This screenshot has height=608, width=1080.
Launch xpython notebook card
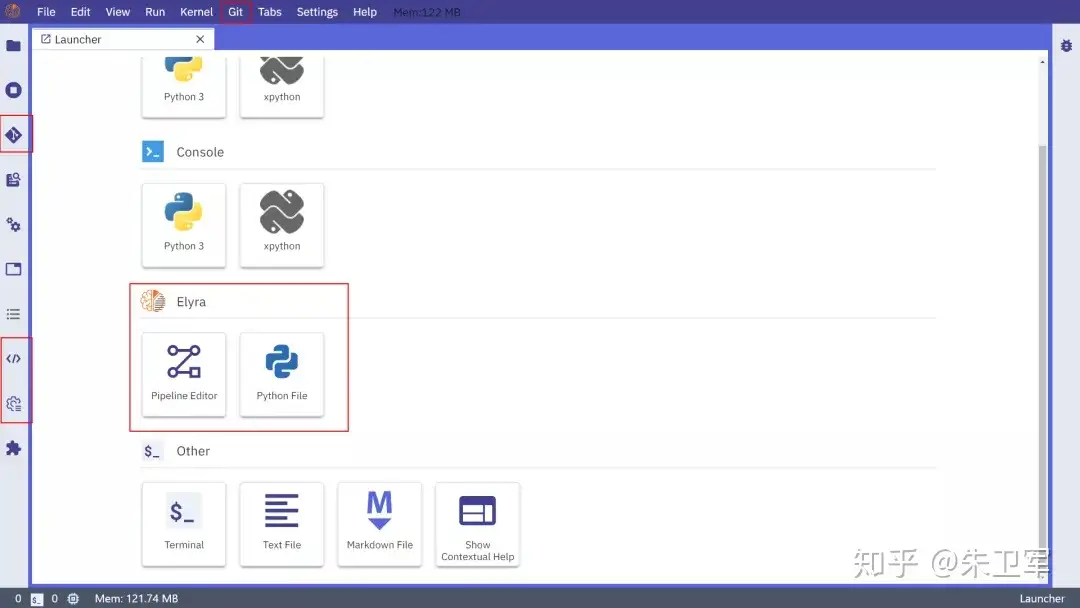(282, 85)
